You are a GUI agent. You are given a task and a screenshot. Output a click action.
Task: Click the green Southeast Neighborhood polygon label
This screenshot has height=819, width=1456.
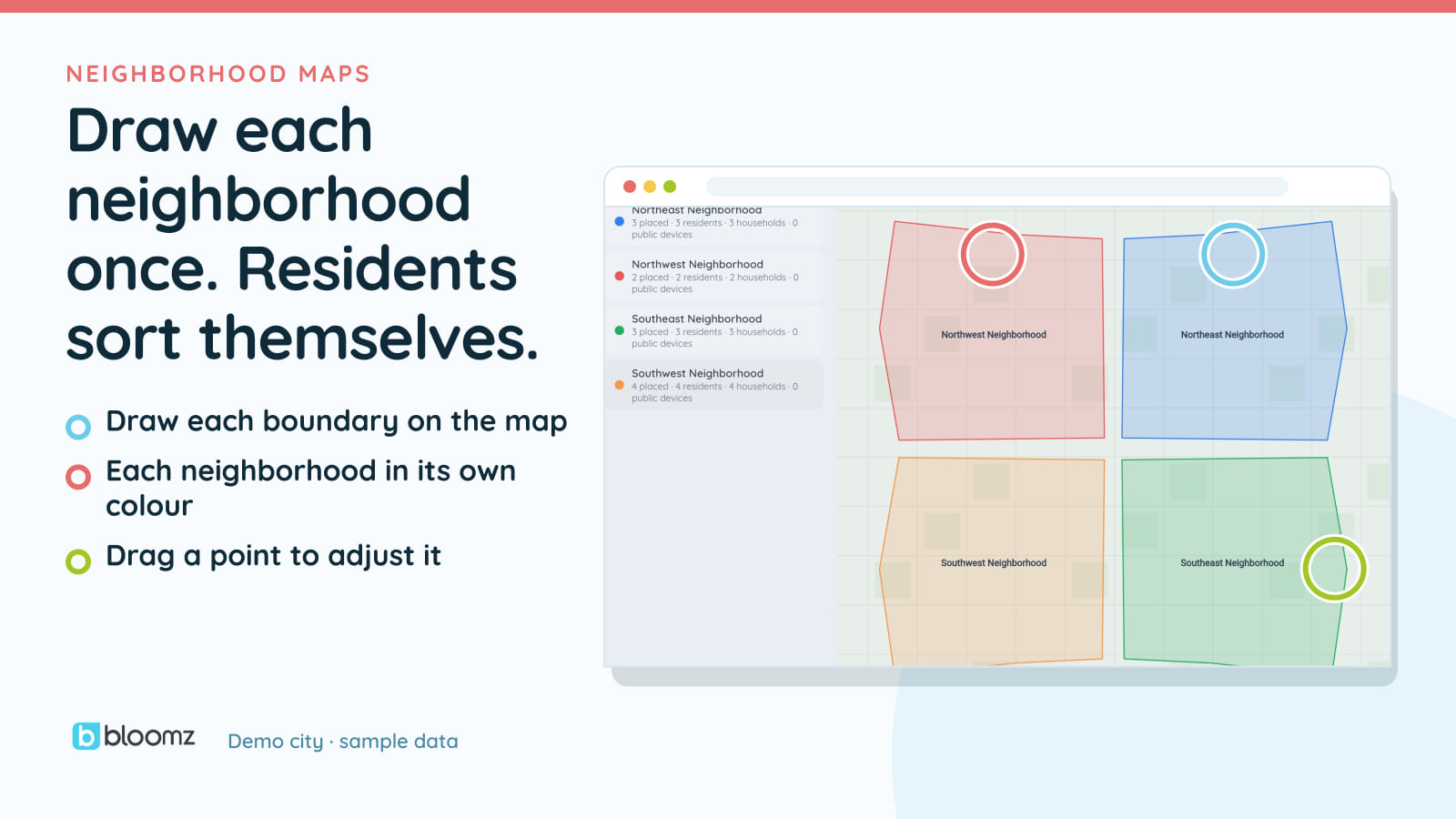tap(1232, 563)
